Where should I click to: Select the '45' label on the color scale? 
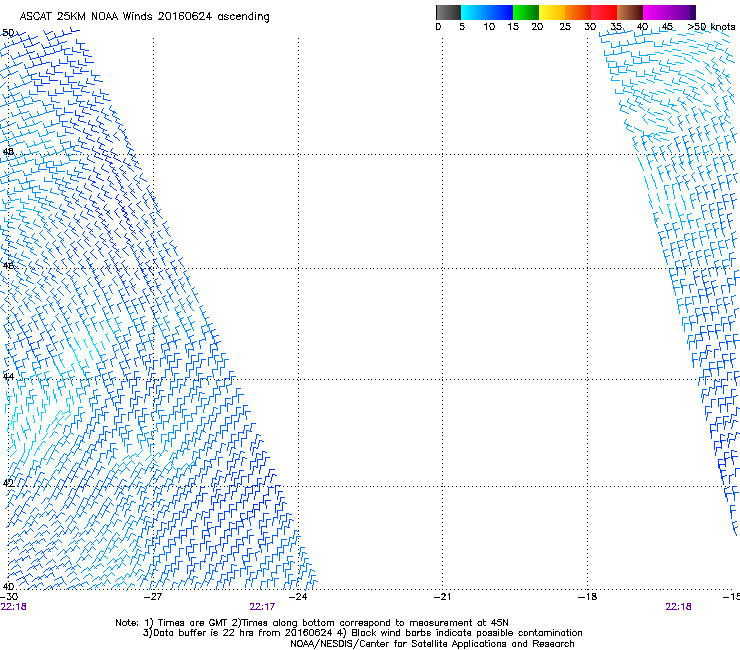click(667, 27)
